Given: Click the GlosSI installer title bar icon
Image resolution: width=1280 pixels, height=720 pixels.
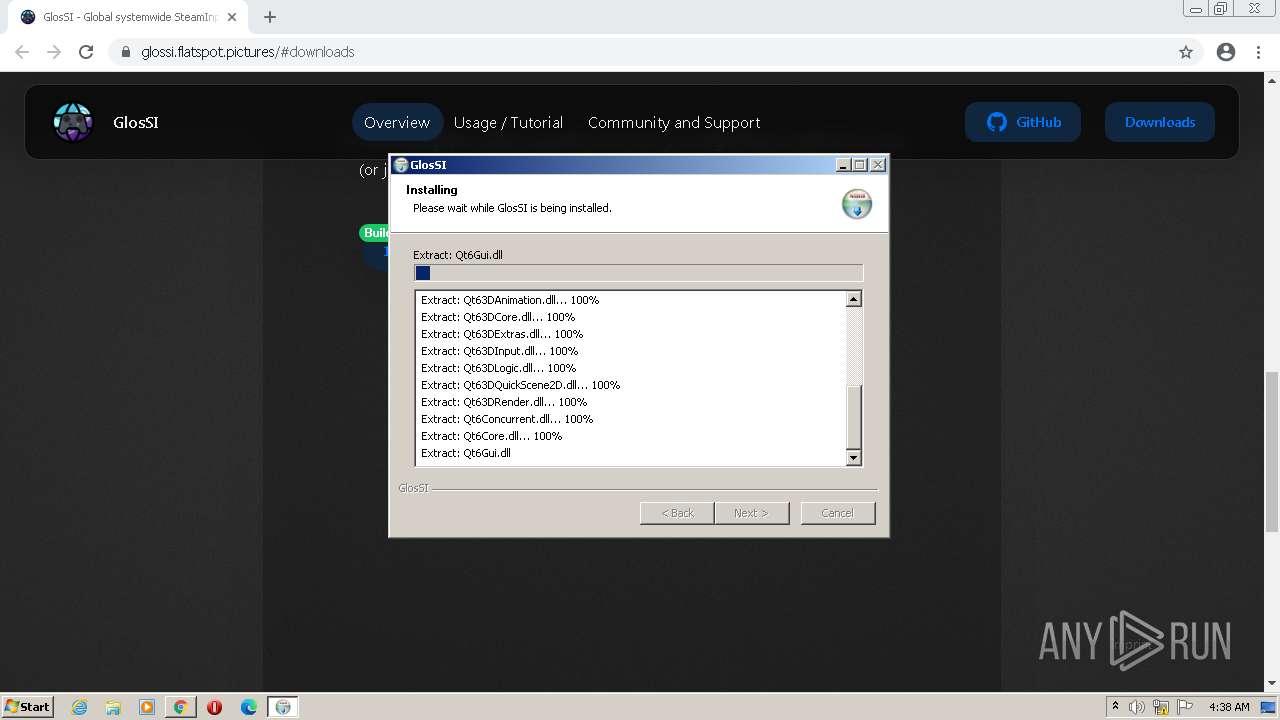Looking at the screenshot, I should [x=401, y=165].
